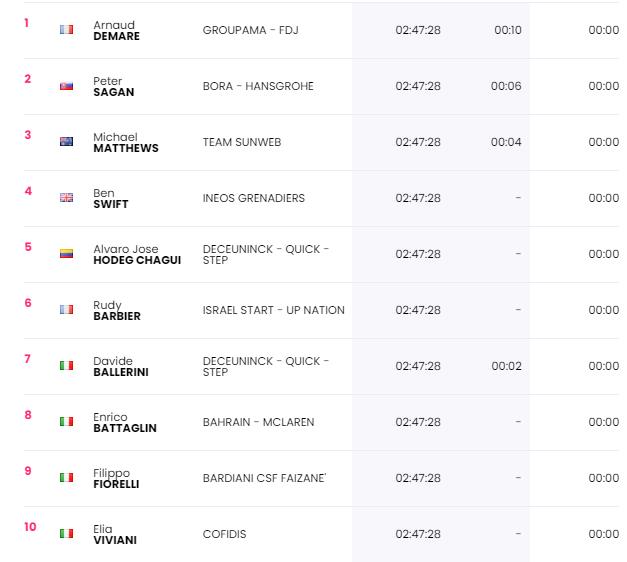Click the Italian flag beside Elia Viviani

[66, 534]
